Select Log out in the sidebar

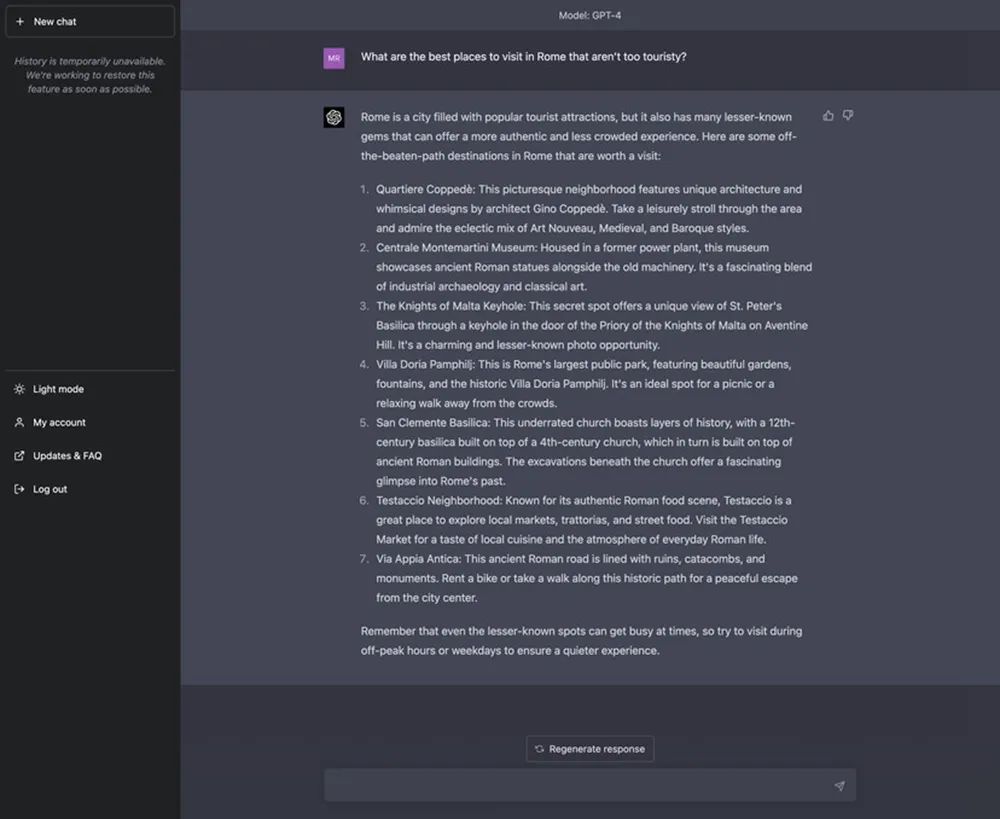click(50, 489)
